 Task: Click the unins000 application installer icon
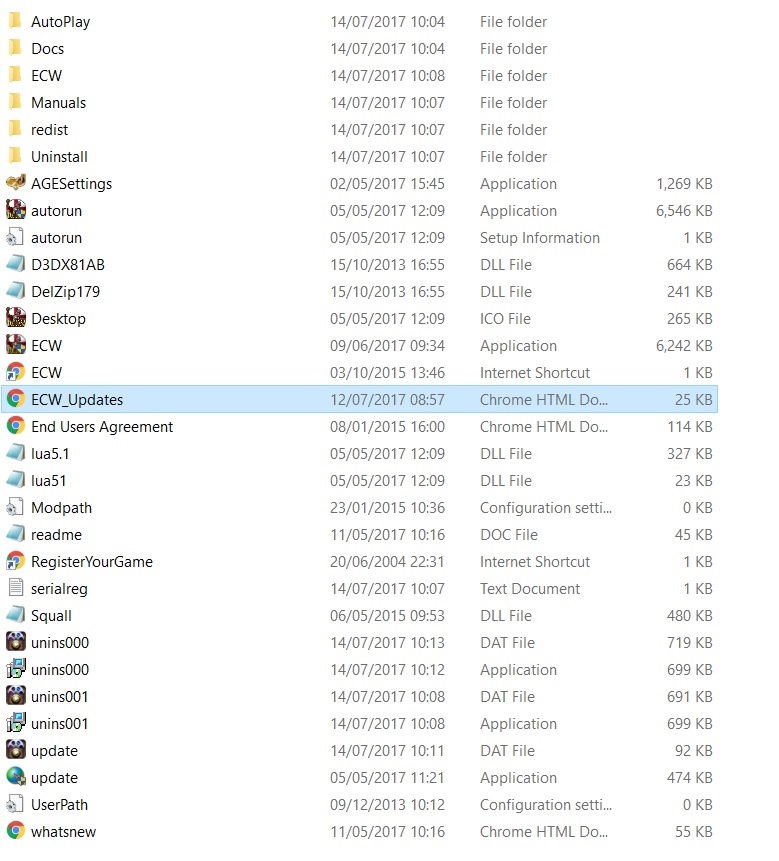15,669
